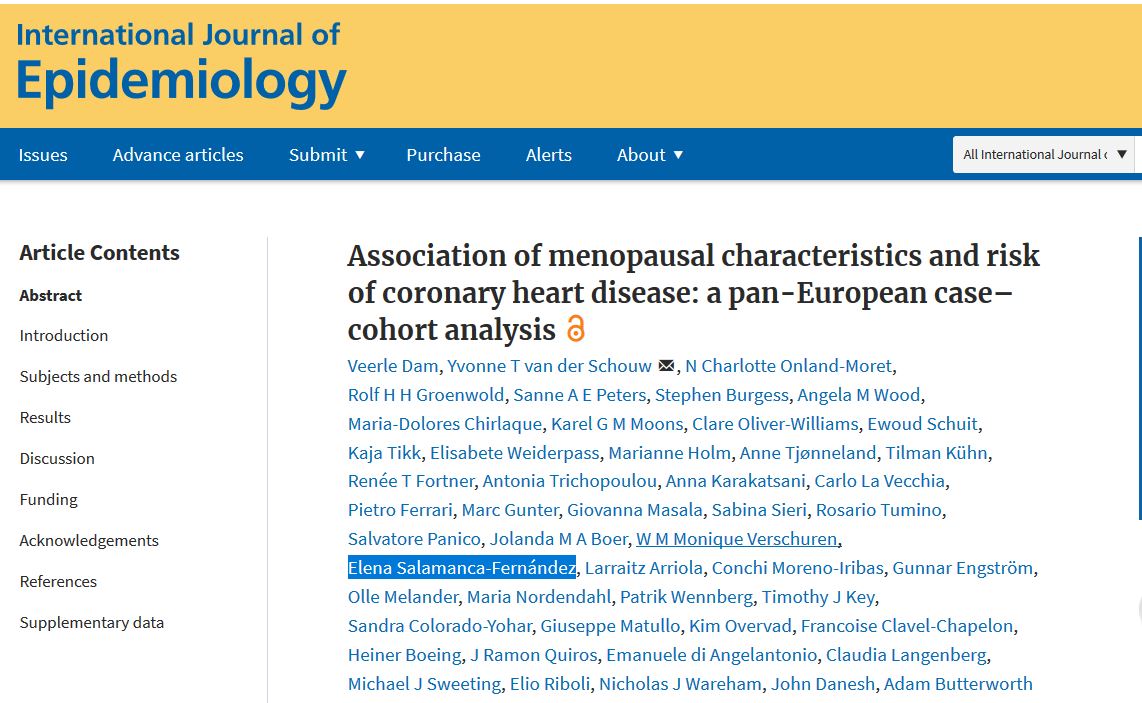Open the Purchase page
Viewport: 1142px width, 703px height.
pyautogui.click(x=443, y=155)
